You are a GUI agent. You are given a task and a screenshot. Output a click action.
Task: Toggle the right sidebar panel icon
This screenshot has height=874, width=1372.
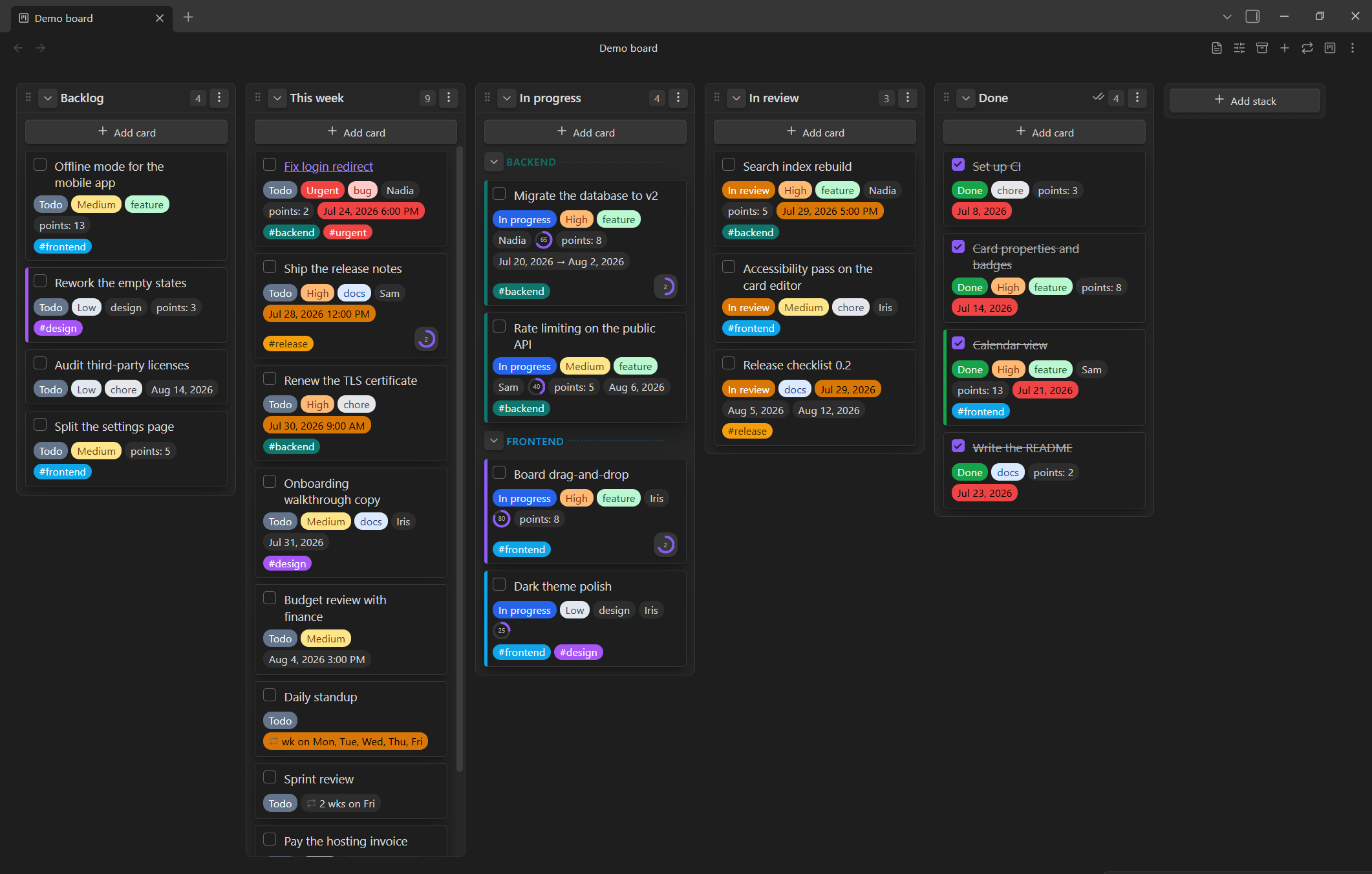1252,17
